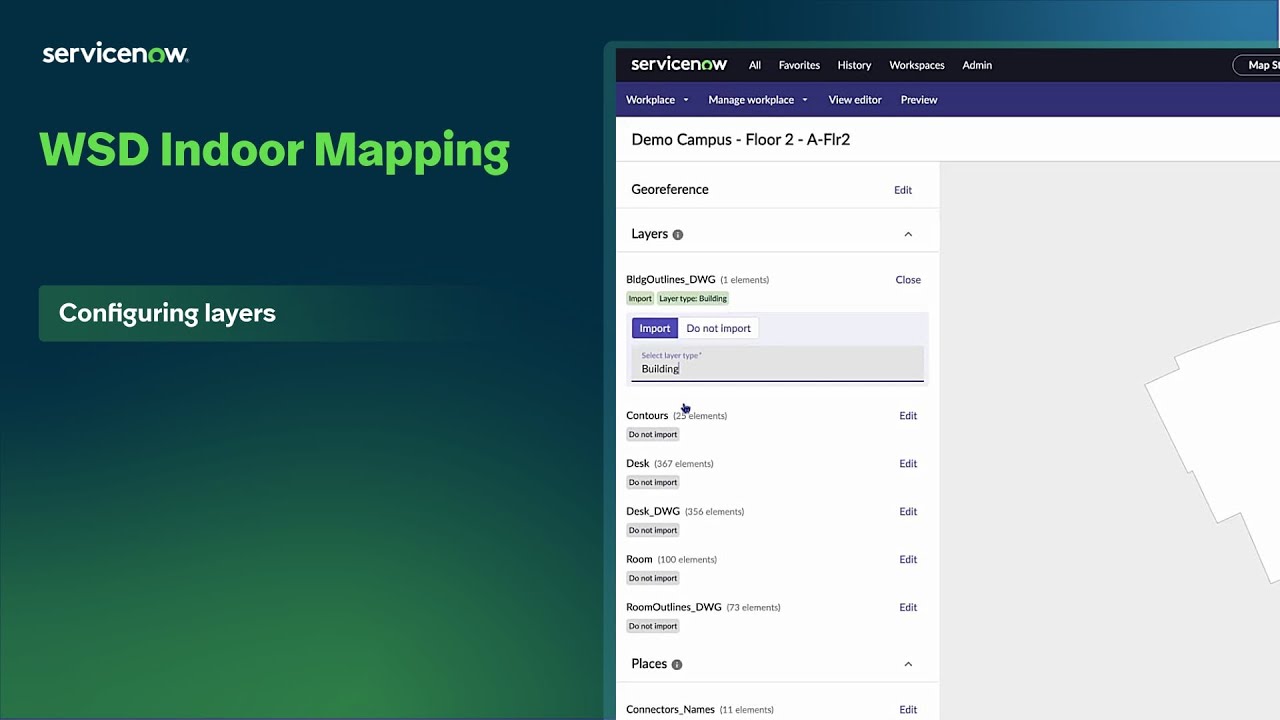Switch to the Do not import option

coord(718,328)
